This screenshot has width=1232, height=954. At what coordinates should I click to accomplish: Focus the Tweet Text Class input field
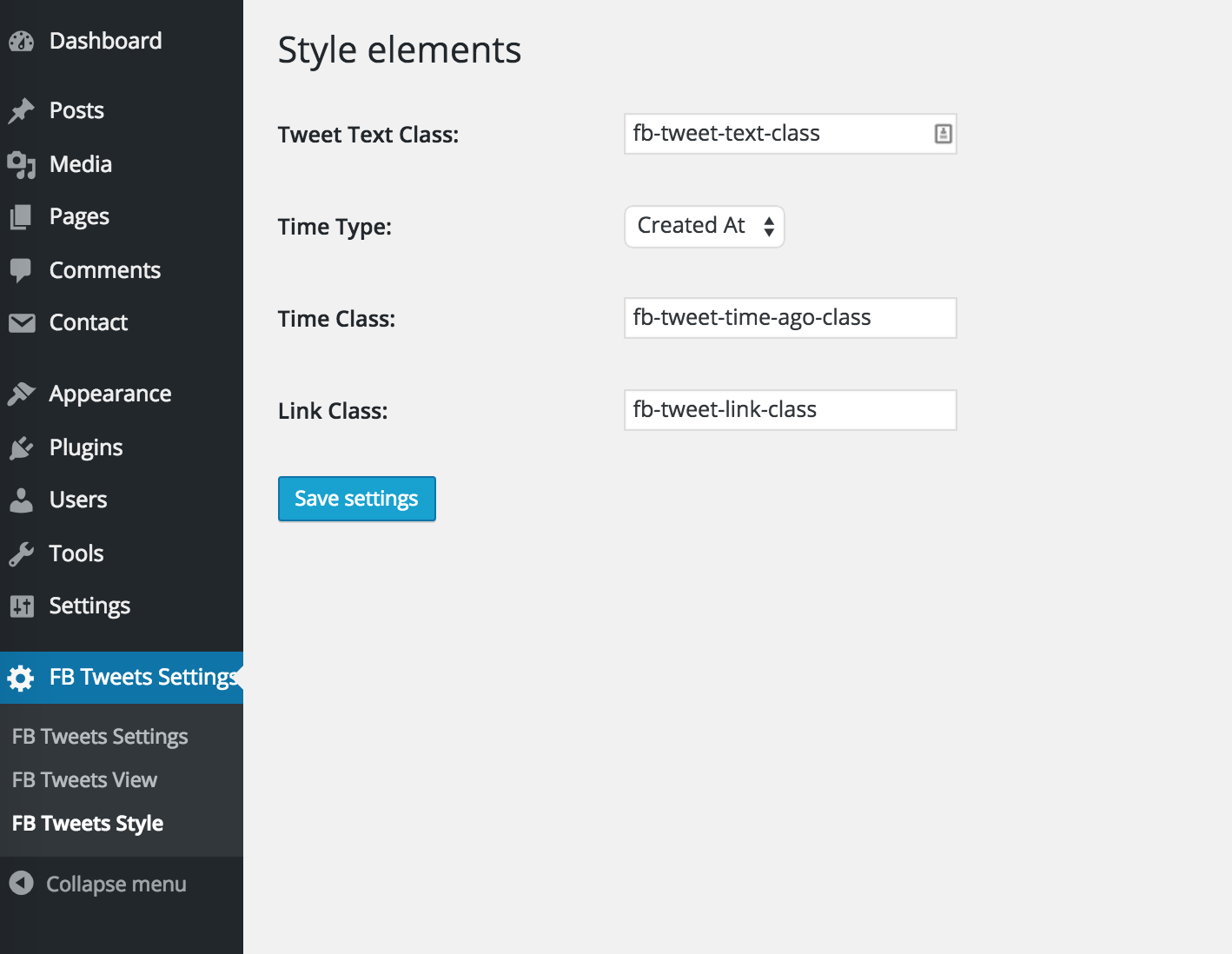coord(791,134)
